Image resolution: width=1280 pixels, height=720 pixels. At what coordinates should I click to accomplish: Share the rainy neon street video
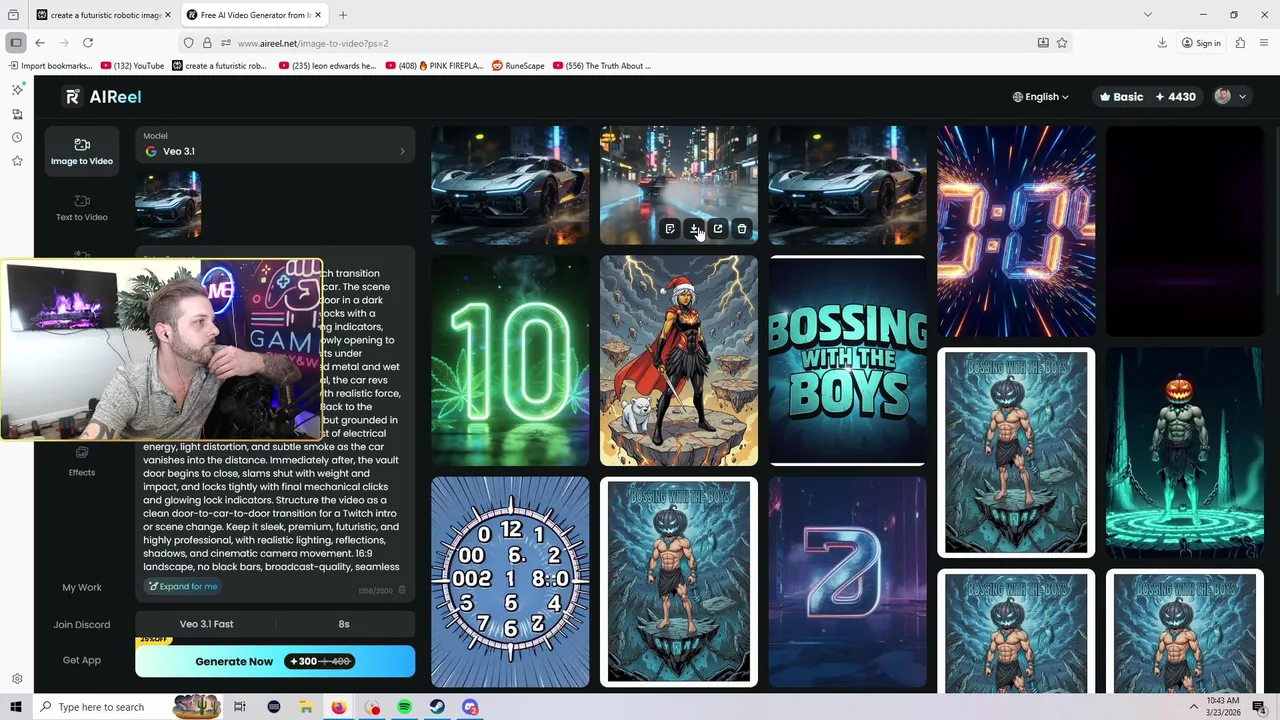click(x=718, y=229)
